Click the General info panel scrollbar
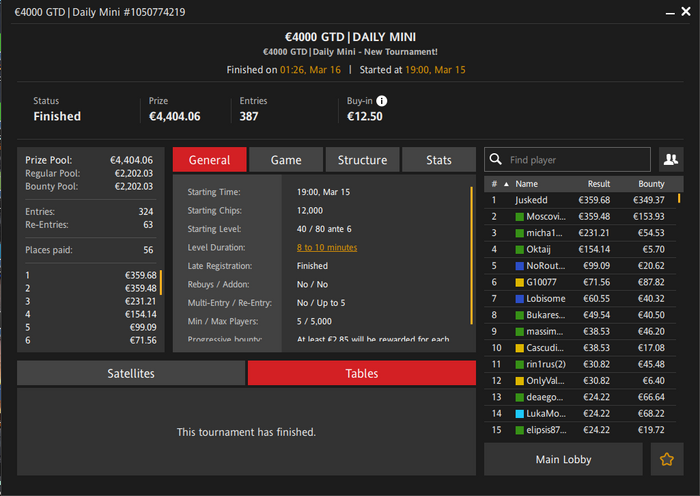700x496 pixels. (471, 255)
